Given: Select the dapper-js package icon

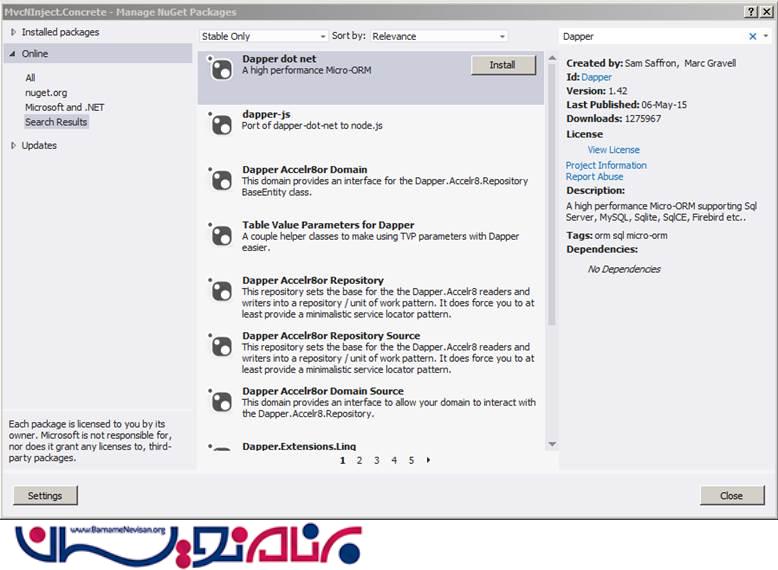Looking at the screenshot, I should [219, 124].
